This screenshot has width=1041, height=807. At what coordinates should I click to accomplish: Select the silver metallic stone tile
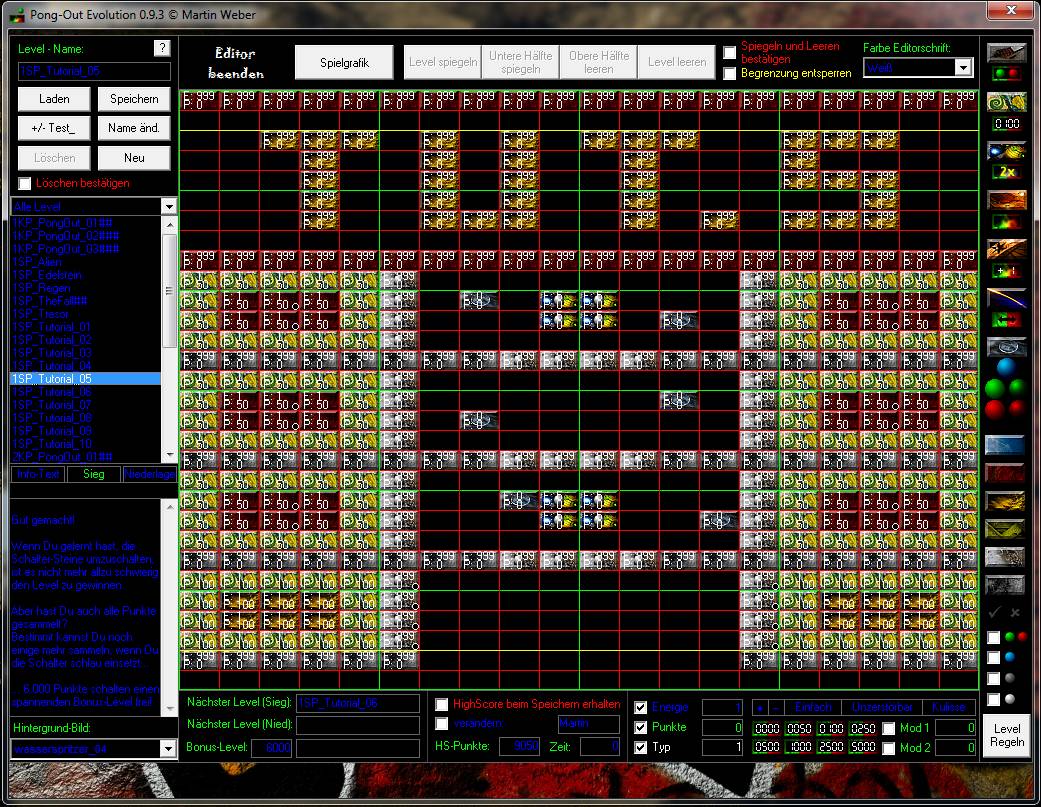[x=1006, y=556]
